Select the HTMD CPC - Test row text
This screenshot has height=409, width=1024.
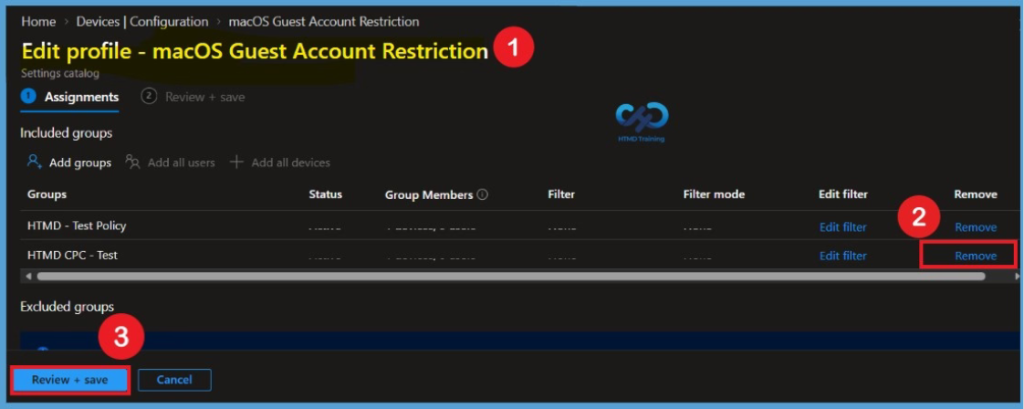(72, 255)
